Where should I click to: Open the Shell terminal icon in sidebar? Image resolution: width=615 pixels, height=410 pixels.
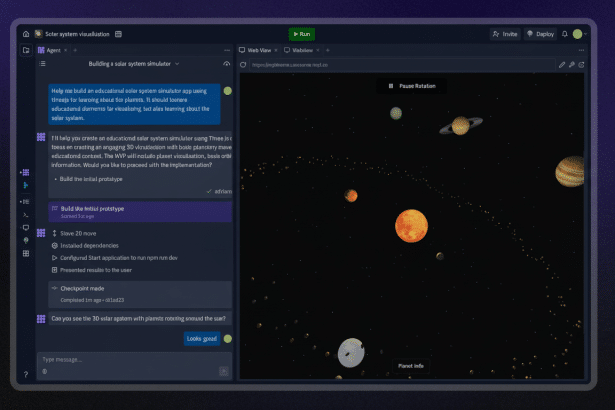point(25,215)
